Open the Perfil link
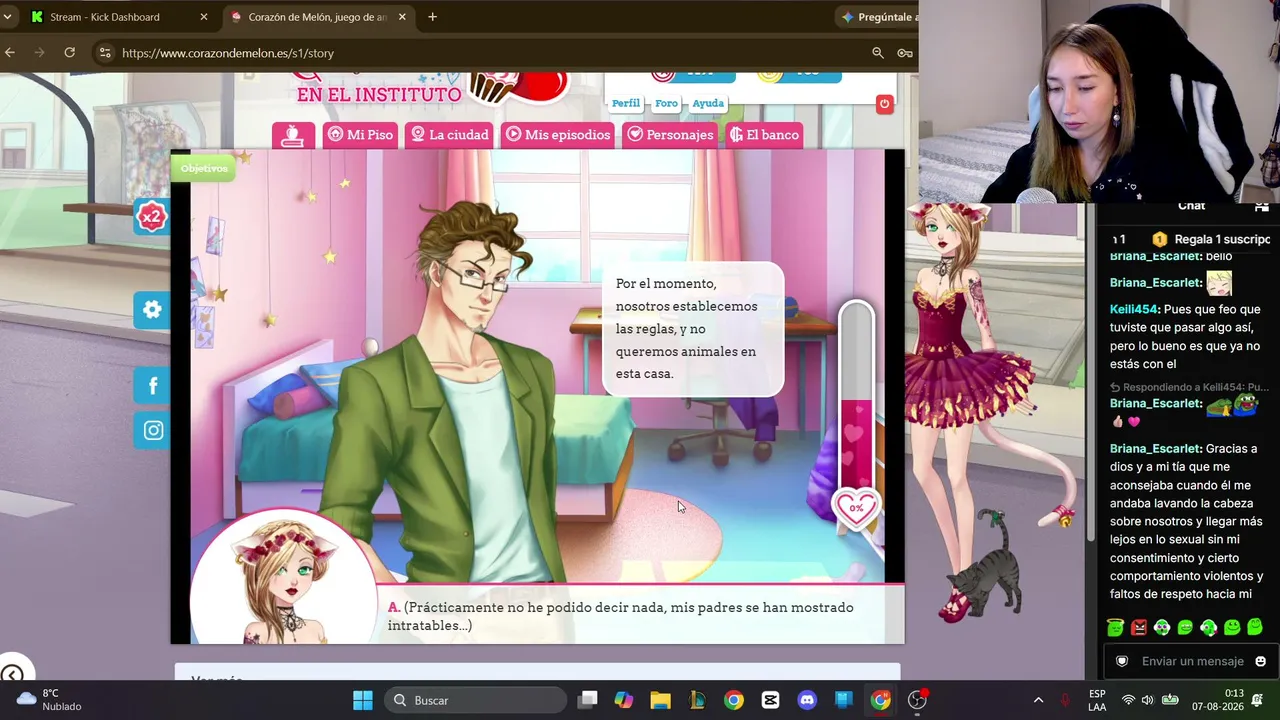 point(626,103)
